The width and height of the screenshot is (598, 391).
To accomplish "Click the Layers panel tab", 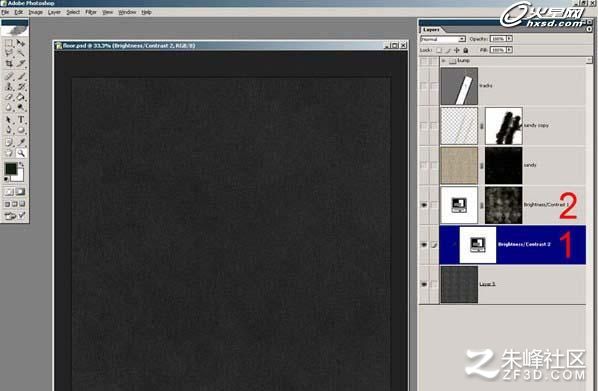I will pos(431,29).
